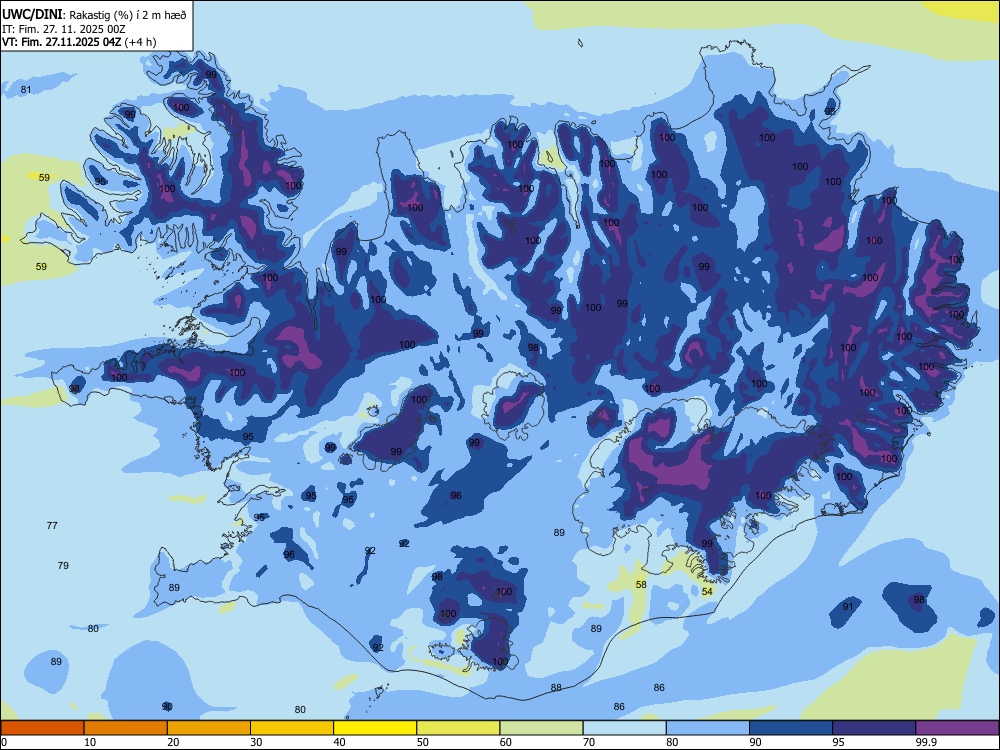Click the 'IT: Fim. 27. 11. 2025 00Z' line
Image resolution: width=1000 pixels, height=750 pixels.
click(63, 29)
